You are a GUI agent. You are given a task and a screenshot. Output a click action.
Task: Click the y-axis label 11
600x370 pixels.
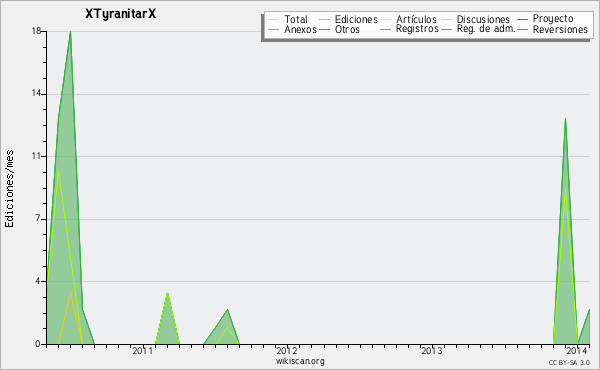click(36, 156)
